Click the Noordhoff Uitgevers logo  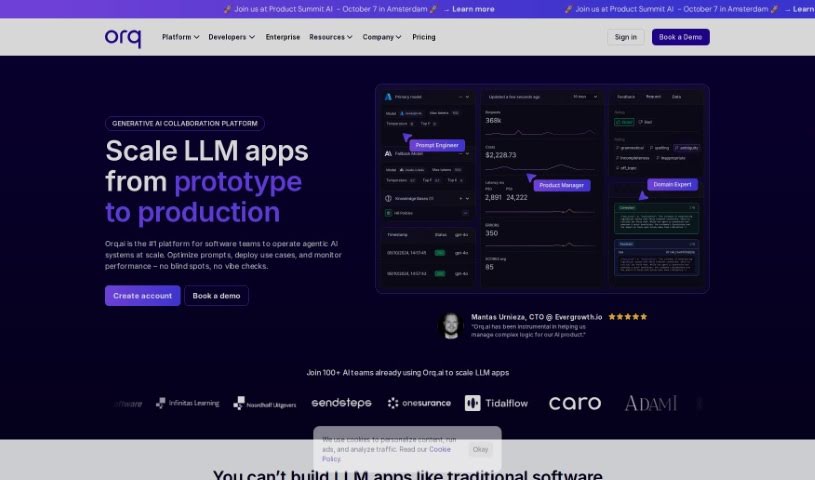coord(265,404)
